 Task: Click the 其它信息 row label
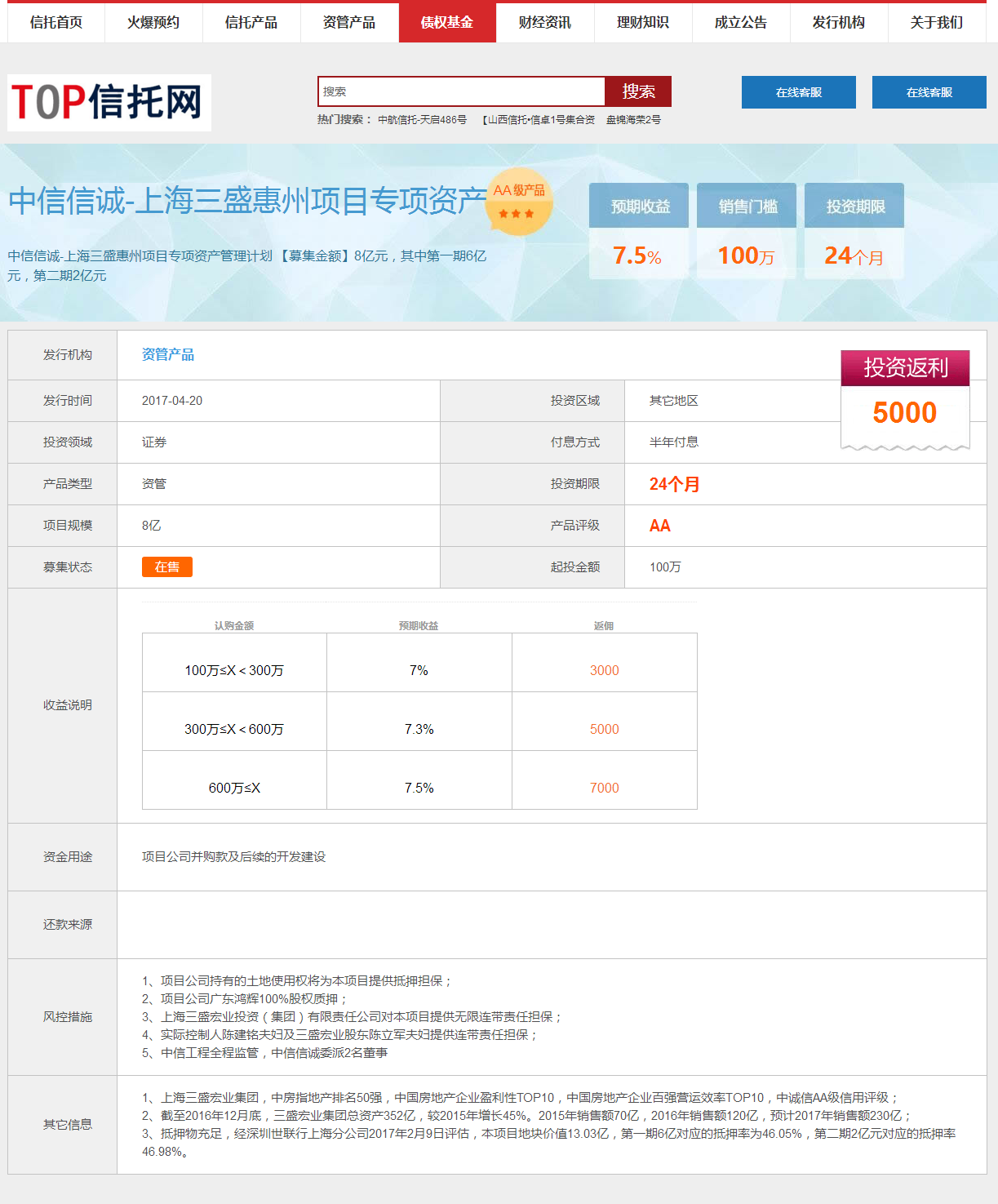coord(68,1125)
